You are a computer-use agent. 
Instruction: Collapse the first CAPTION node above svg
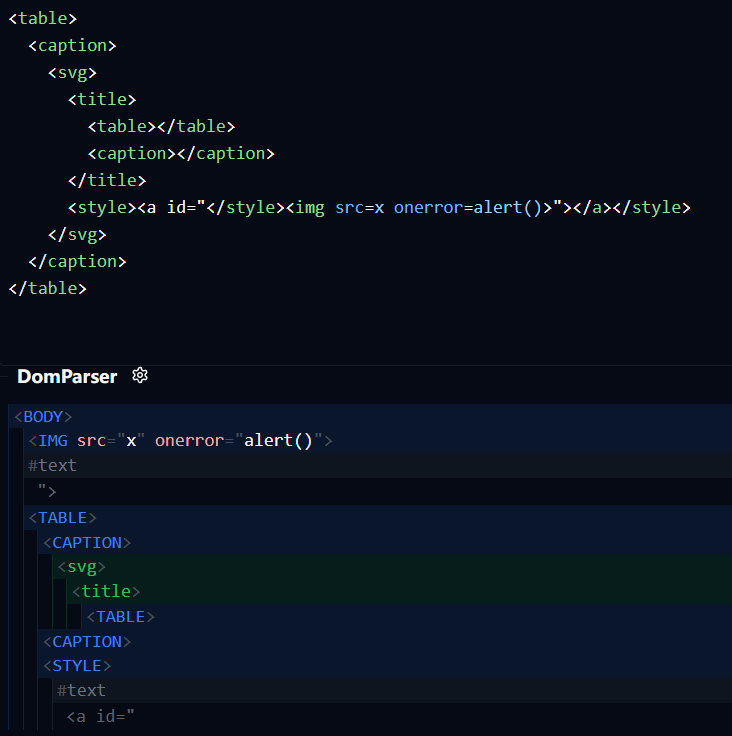[86, 543]
